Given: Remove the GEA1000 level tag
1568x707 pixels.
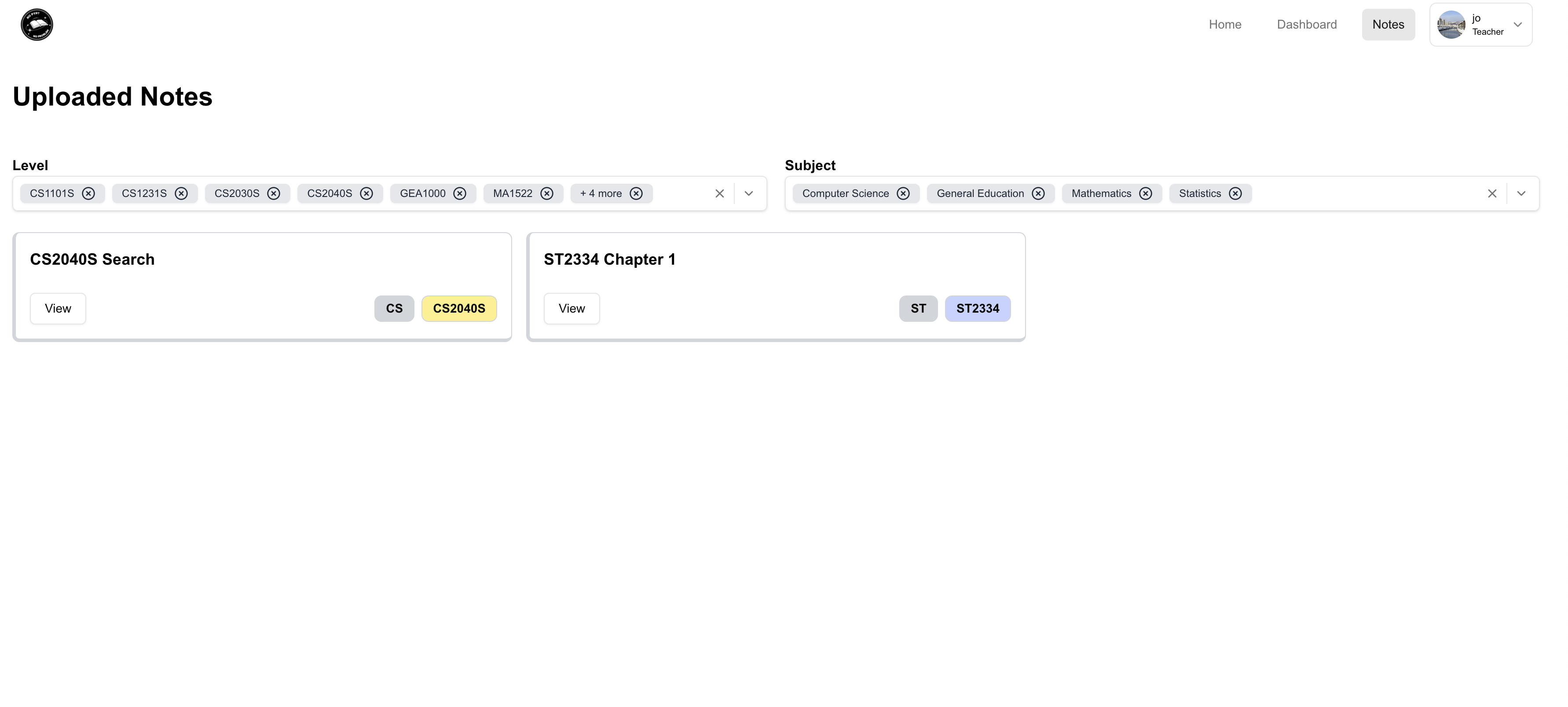Looking at the screenshot, I should point(460,193).
